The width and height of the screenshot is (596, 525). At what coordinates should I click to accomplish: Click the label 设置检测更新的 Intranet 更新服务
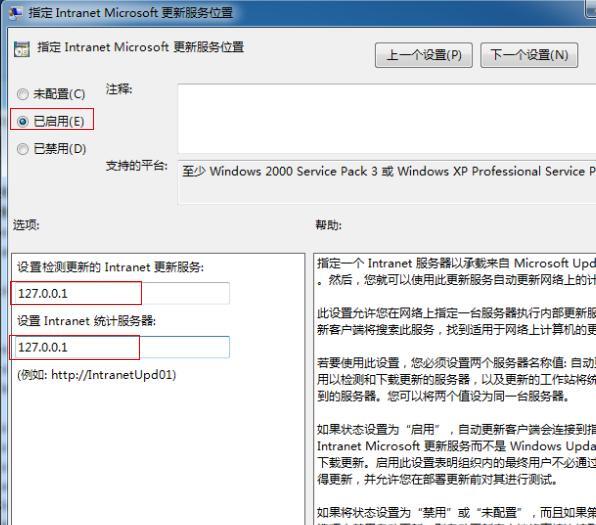[110, 267]
